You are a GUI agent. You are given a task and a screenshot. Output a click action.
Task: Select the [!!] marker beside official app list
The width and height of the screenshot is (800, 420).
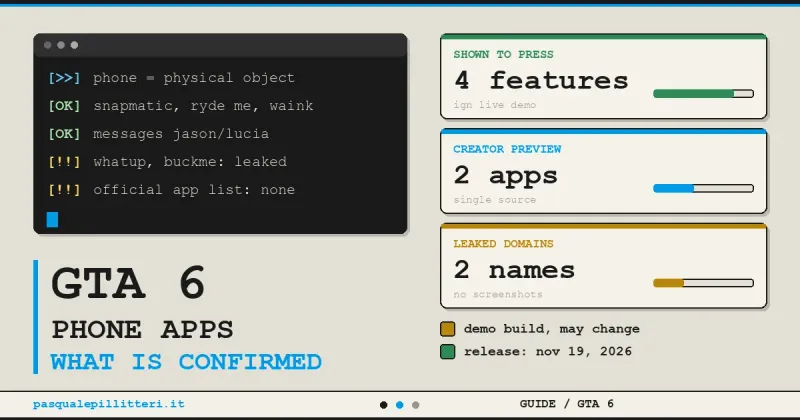click(x=64, y=190)
